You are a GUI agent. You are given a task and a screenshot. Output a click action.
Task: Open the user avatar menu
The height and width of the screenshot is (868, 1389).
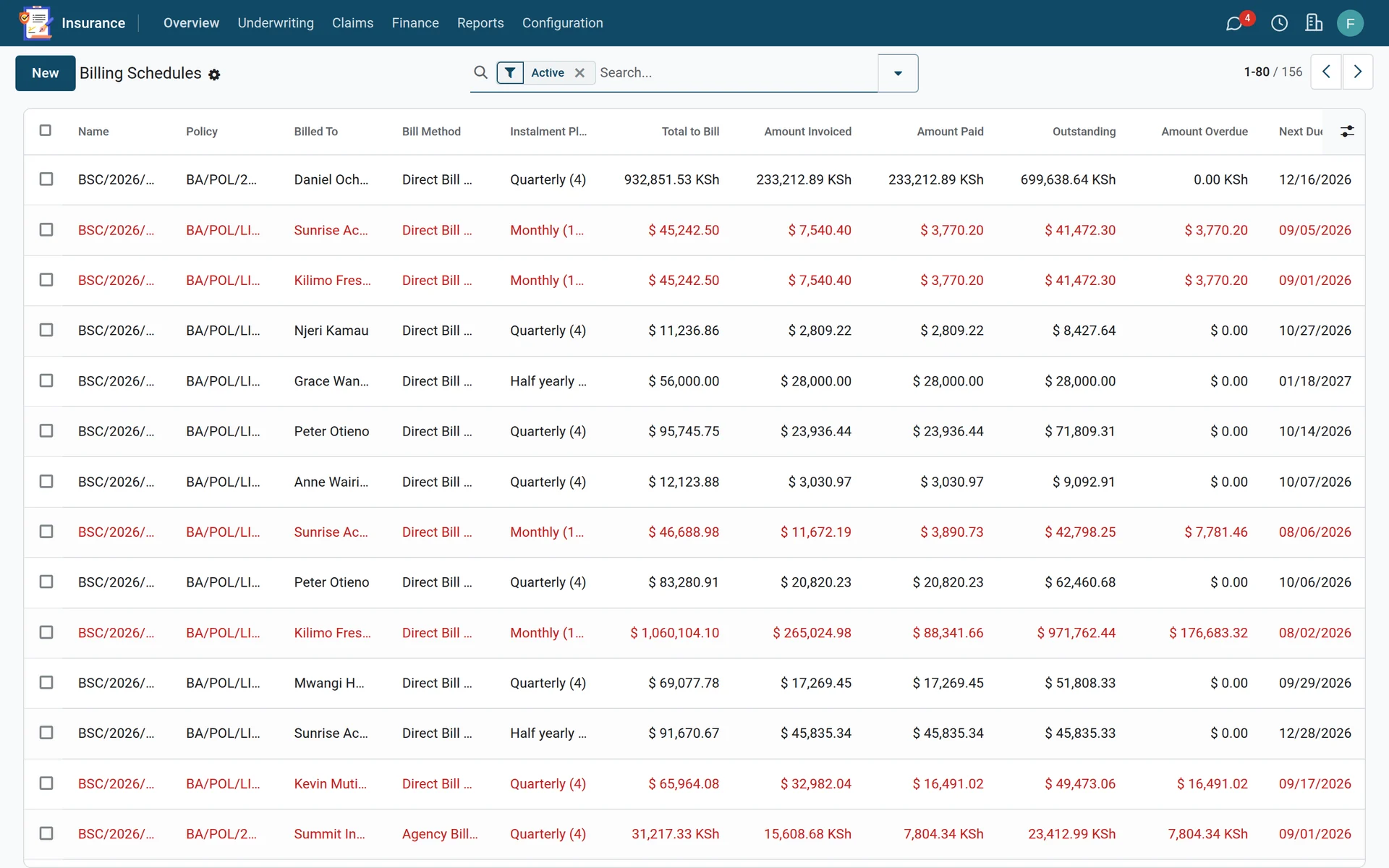1350,23
